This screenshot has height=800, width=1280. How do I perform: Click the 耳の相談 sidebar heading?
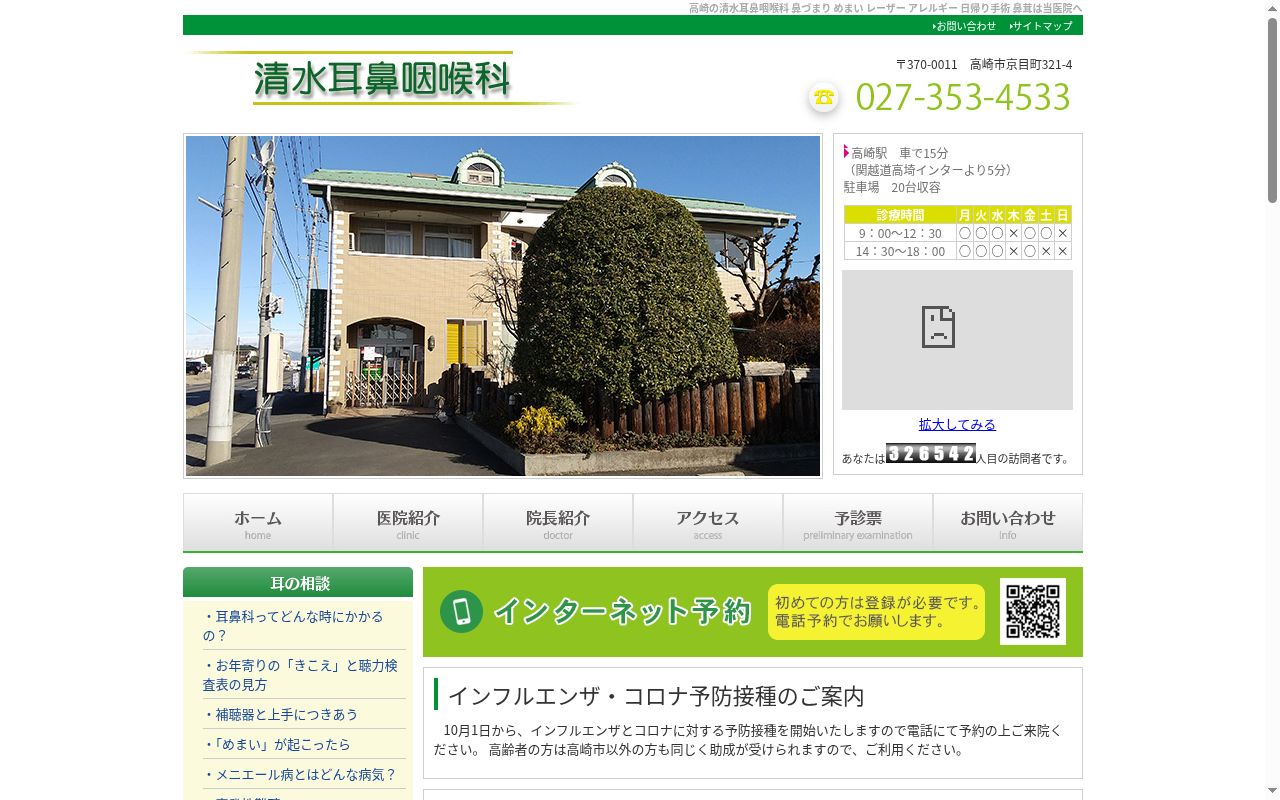click(298, 582)
